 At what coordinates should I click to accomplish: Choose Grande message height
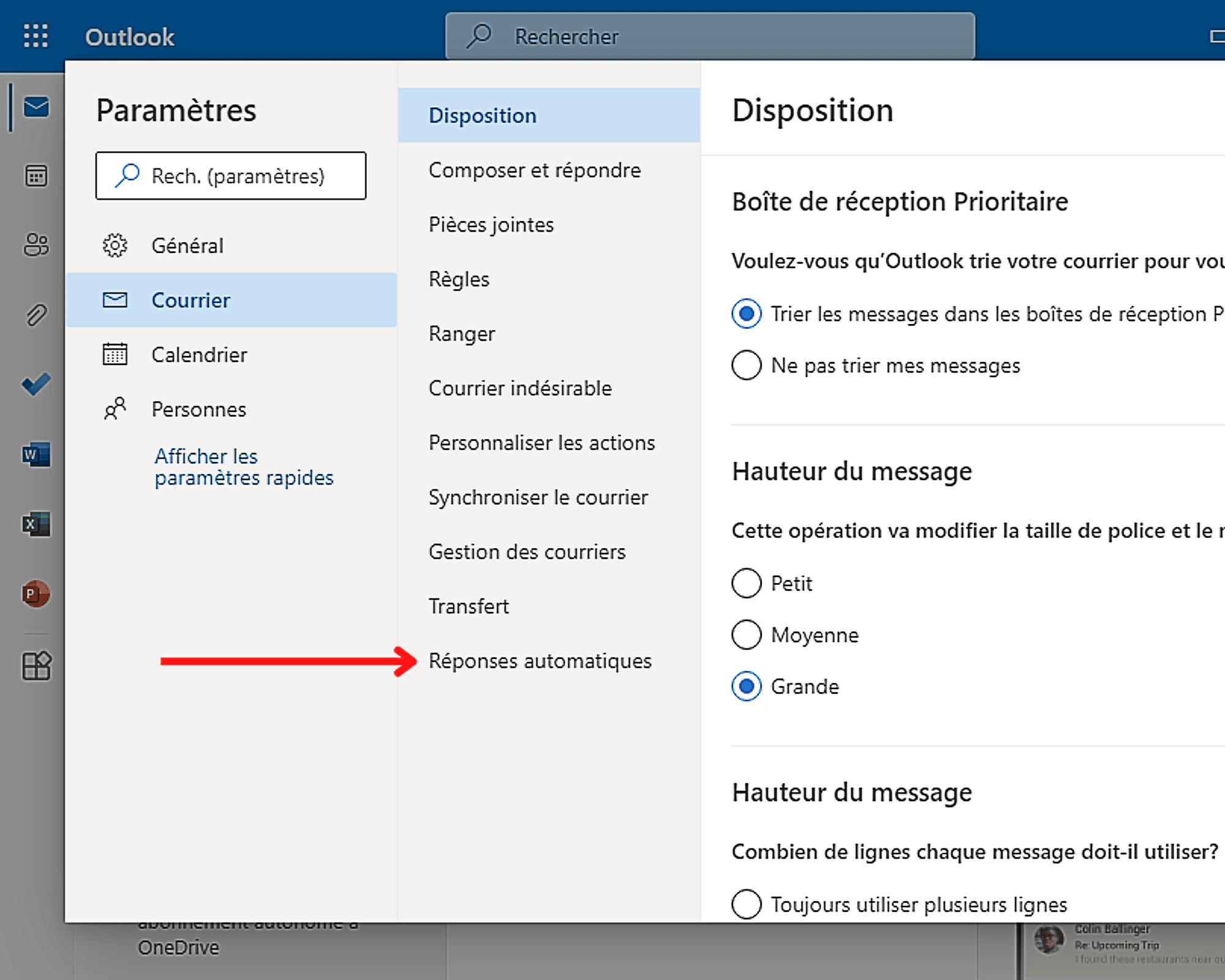click(747, 686)
